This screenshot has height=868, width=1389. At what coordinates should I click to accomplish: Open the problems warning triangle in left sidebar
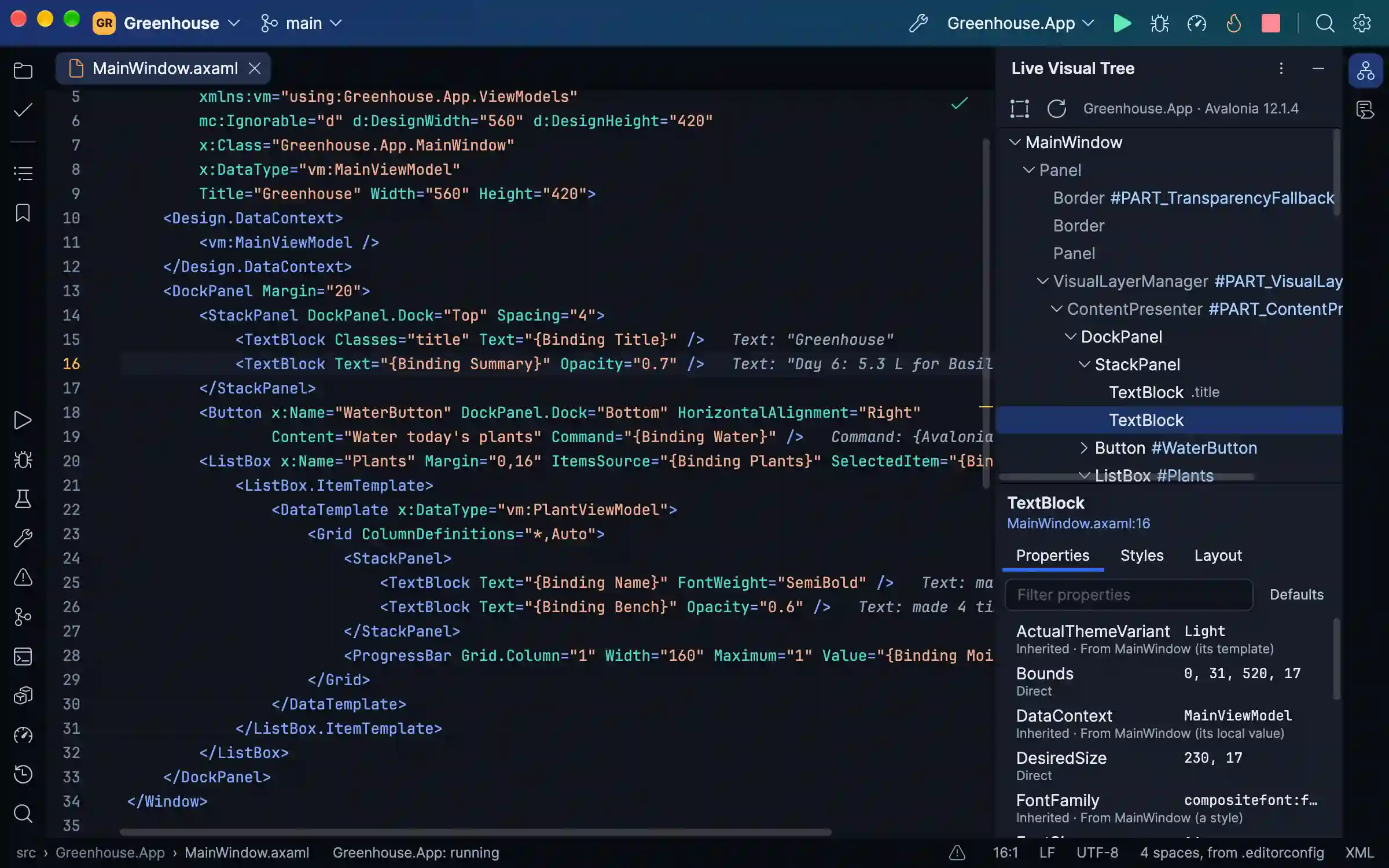(23, 578)
